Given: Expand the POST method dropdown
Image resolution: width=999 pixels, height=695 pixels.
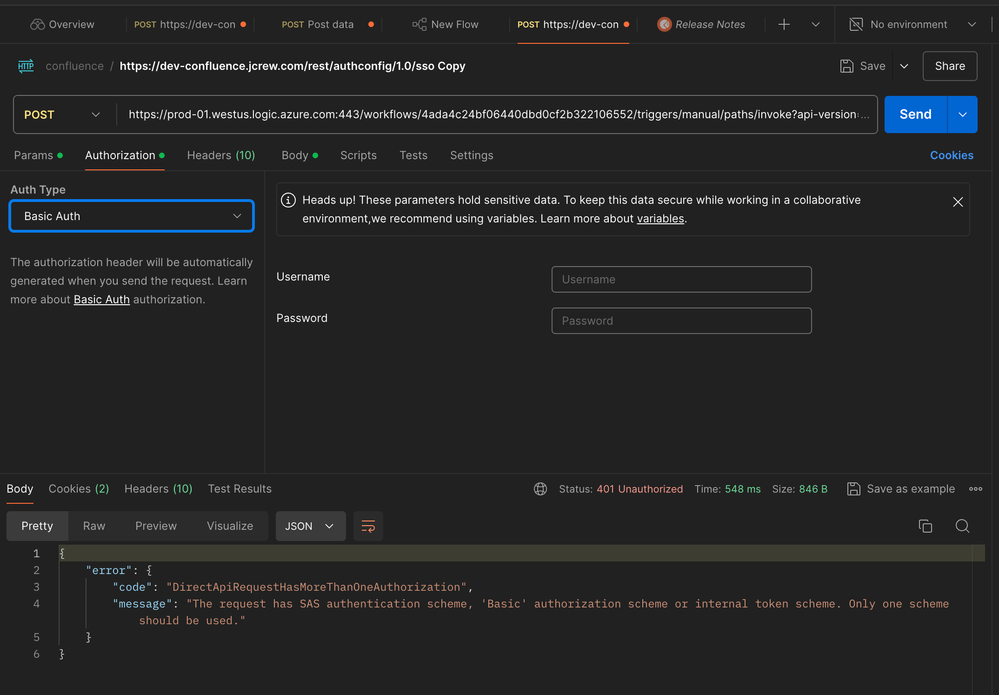Looking at the screenshot, I should [62, 115].
